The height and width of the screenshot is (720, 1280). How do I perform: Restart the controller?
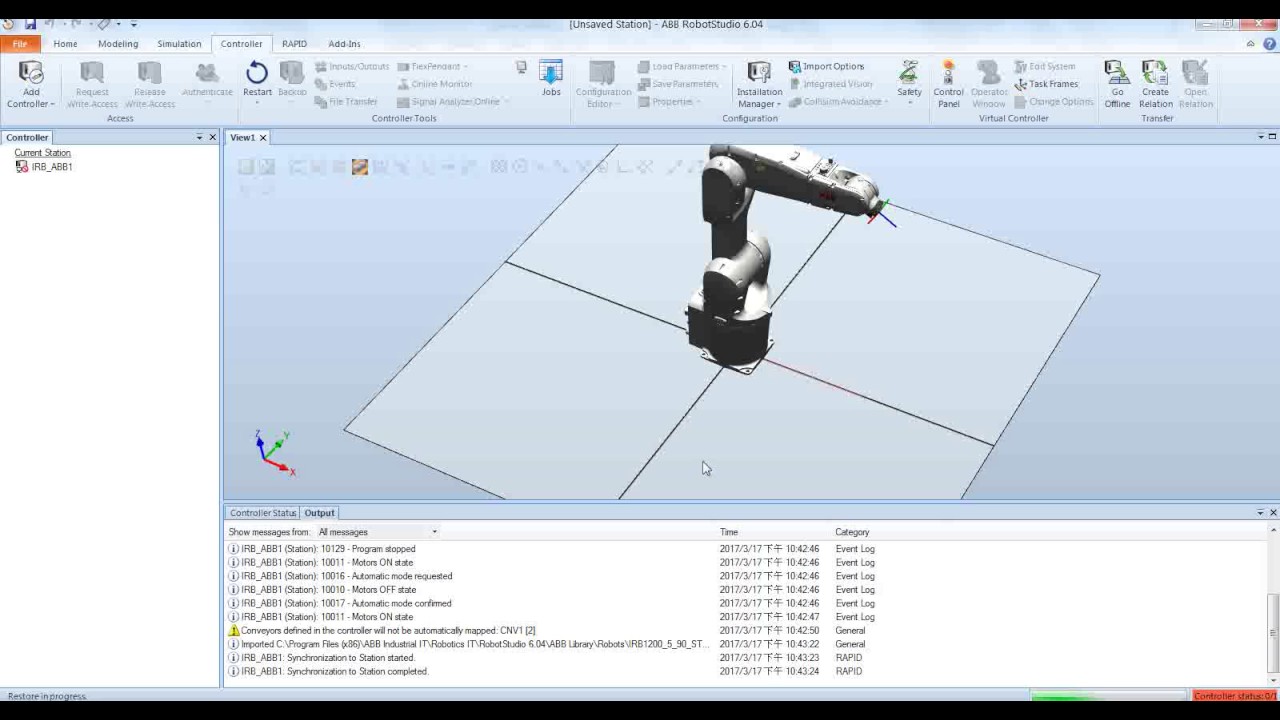[x=257, y=80]
